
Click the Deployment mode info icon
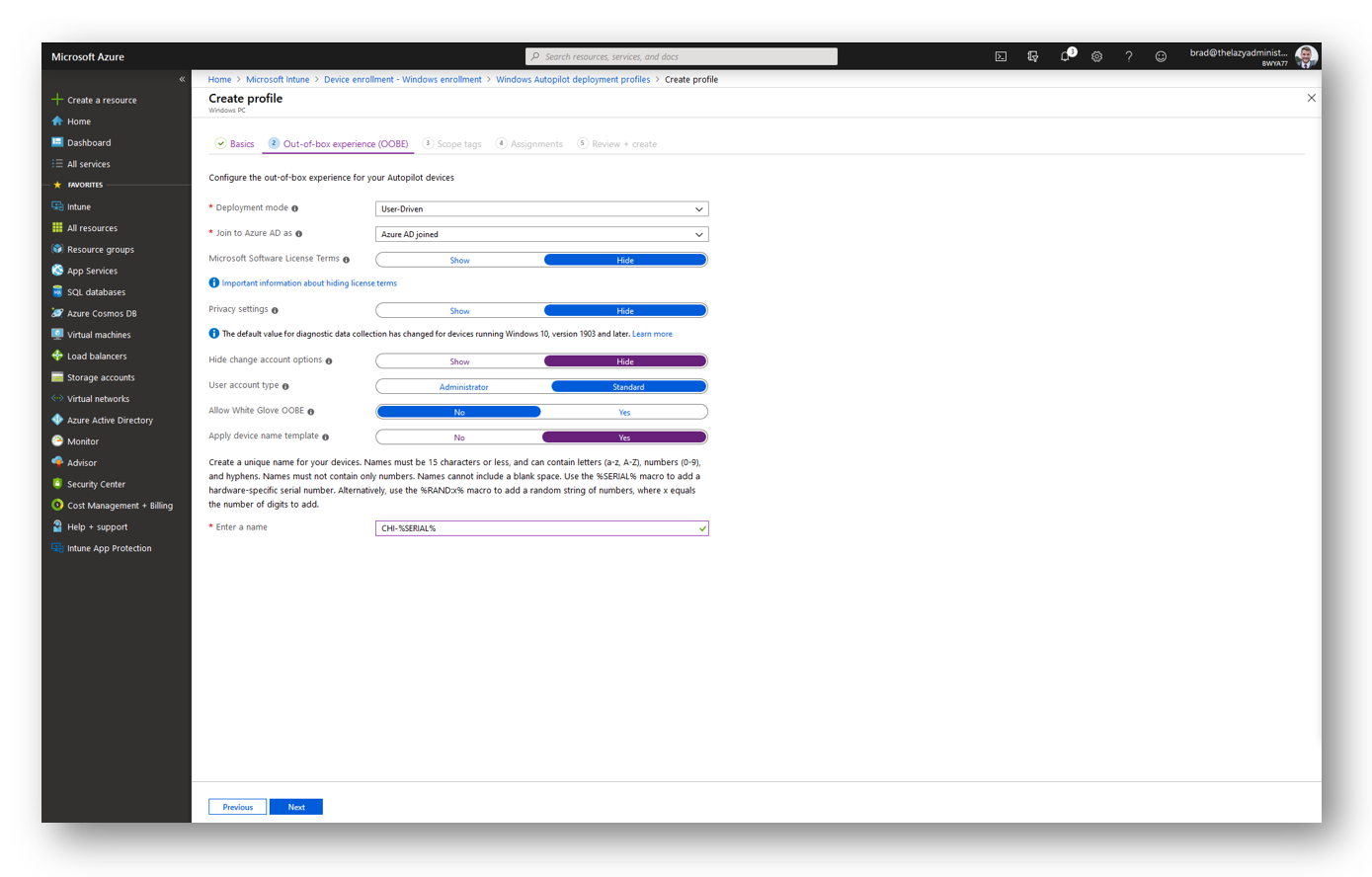click(x=294, y=208)
